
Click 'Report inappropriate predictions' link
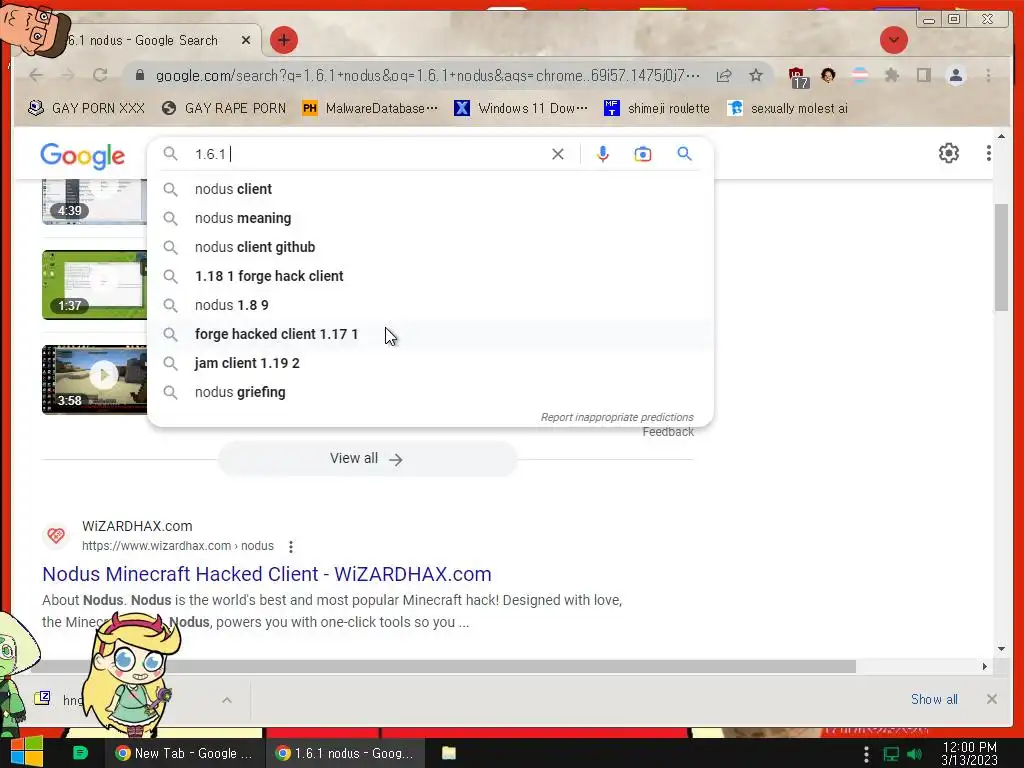616,417
